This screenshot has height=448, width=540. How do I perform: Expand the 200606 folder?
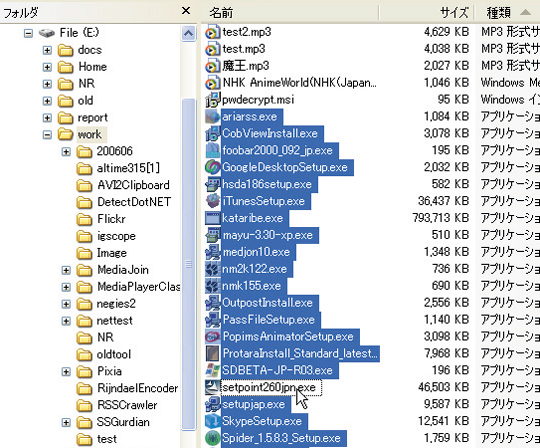(66, 152)
